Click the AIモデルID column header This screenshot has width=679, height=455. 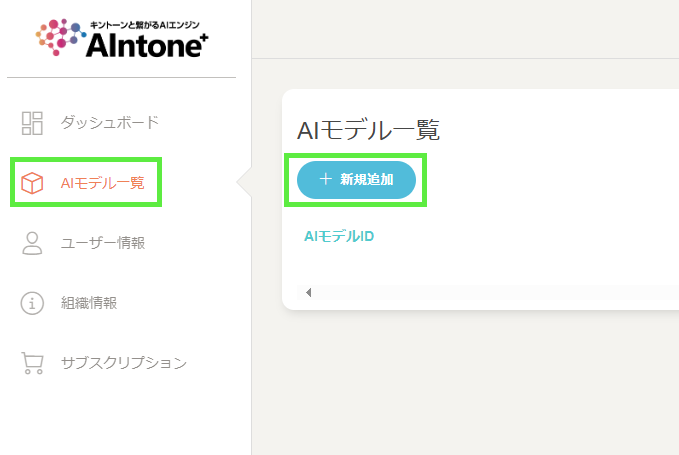[x=339, y=237]
